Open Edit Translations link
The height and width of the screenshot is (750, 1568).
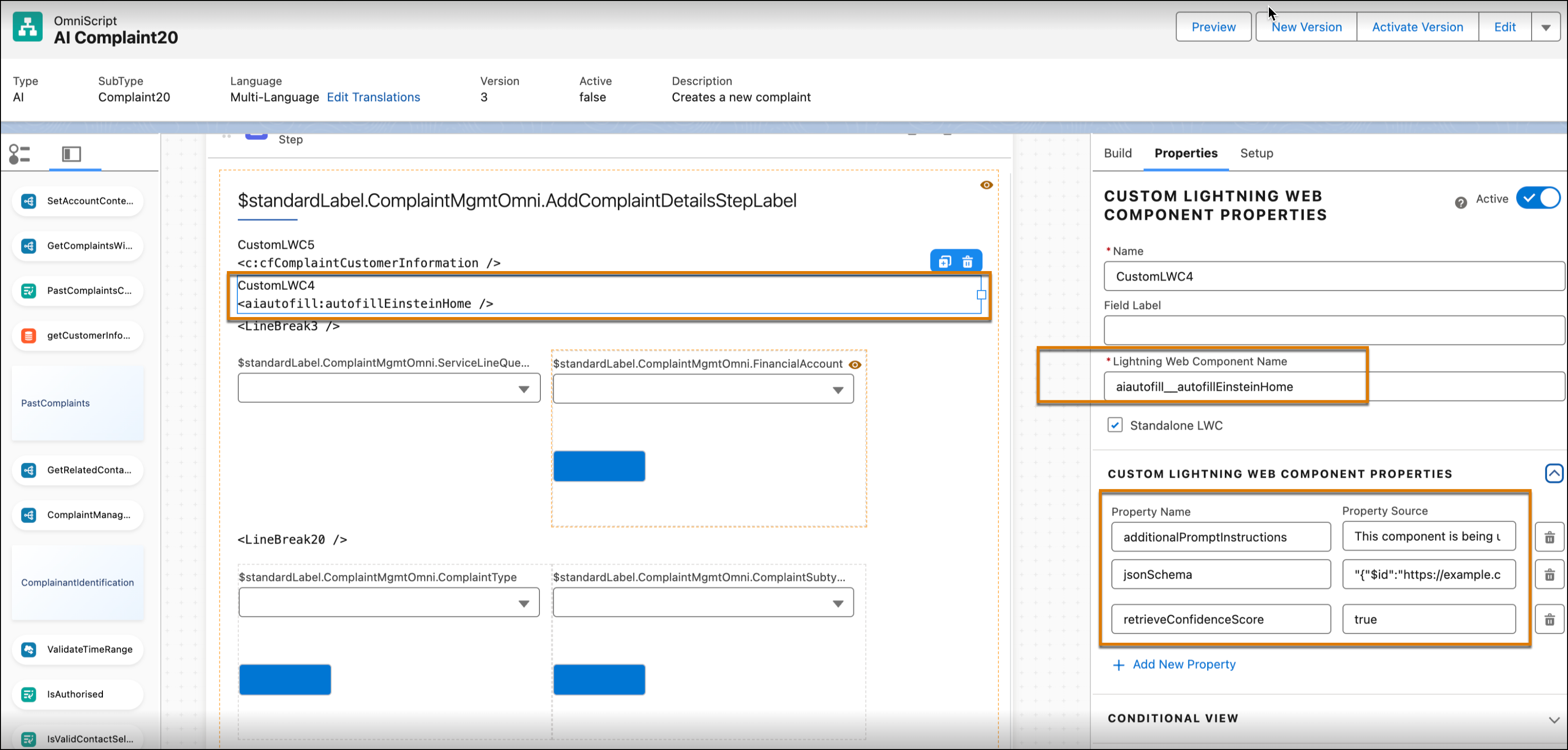[373, 98]
